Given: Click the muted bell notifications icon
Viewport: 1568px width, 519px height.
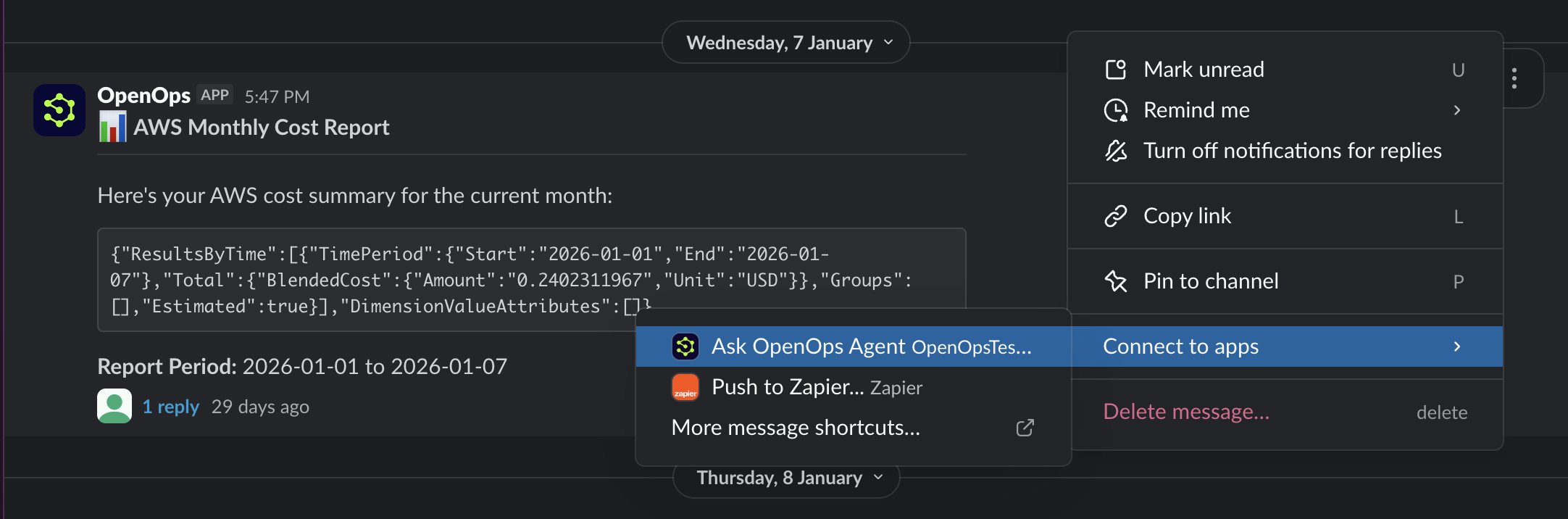Looking at the screenshot, I should coord(1116,151).
